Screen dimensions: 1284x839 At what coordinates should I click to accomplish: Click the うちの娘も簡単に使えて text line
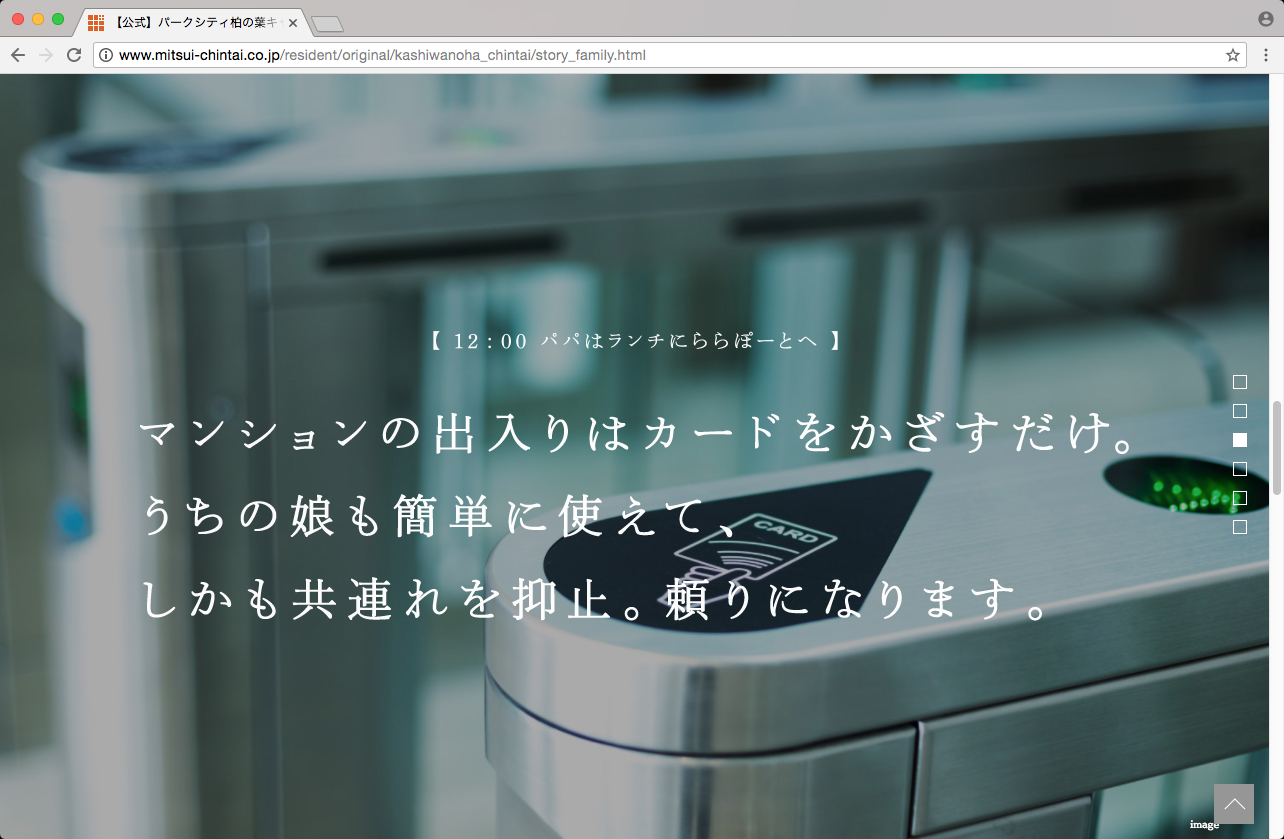440,516
